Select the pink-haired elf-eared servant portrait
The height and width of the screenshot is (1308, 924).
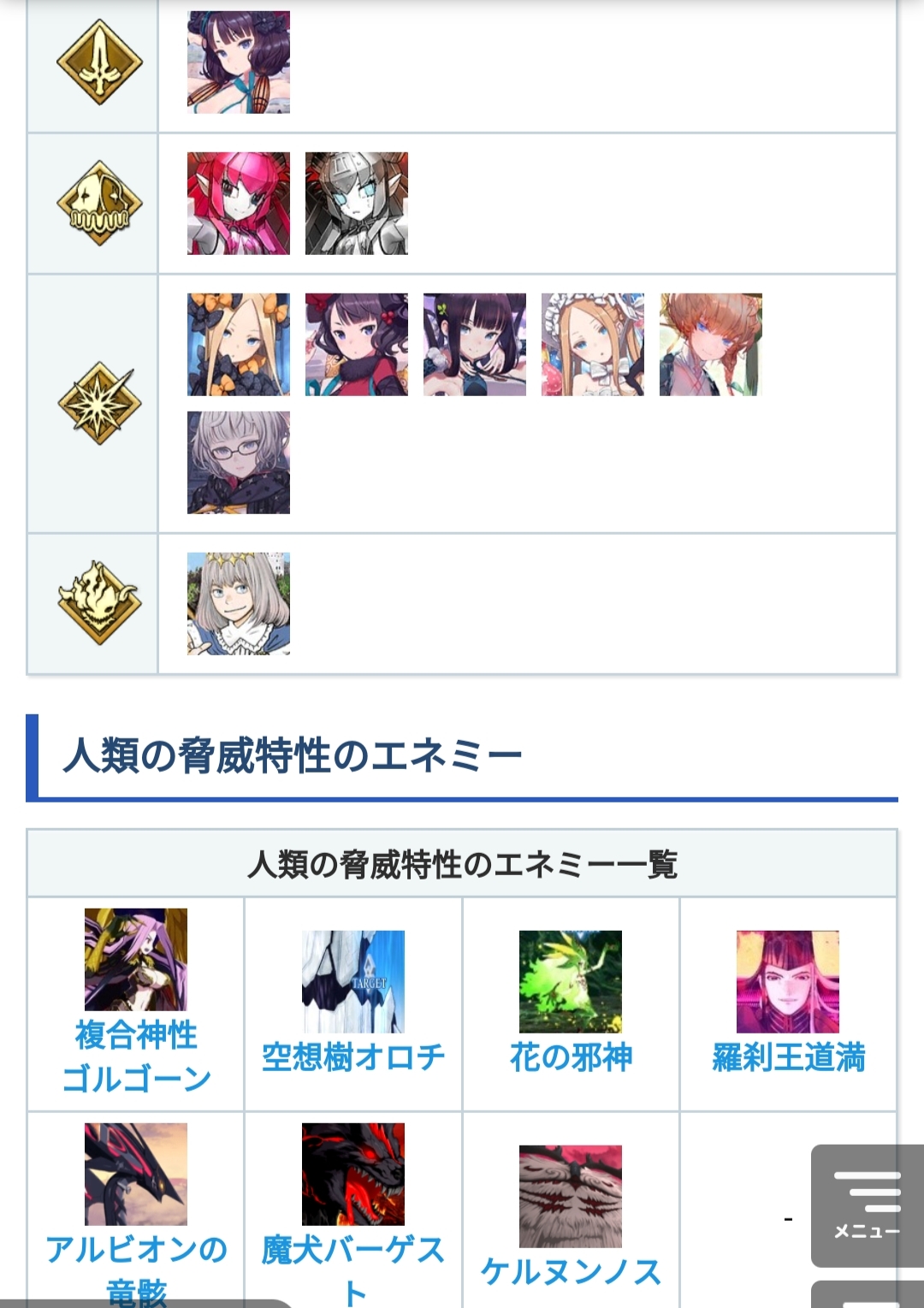(x=239, y=204)
